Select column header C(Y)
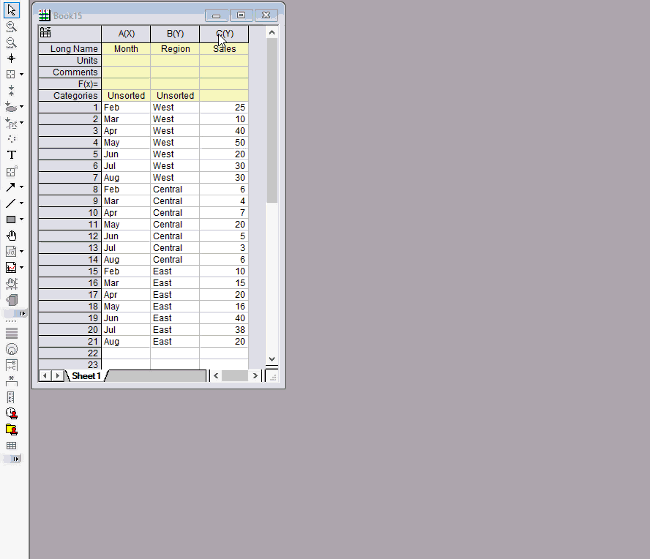 coord(224,34)
